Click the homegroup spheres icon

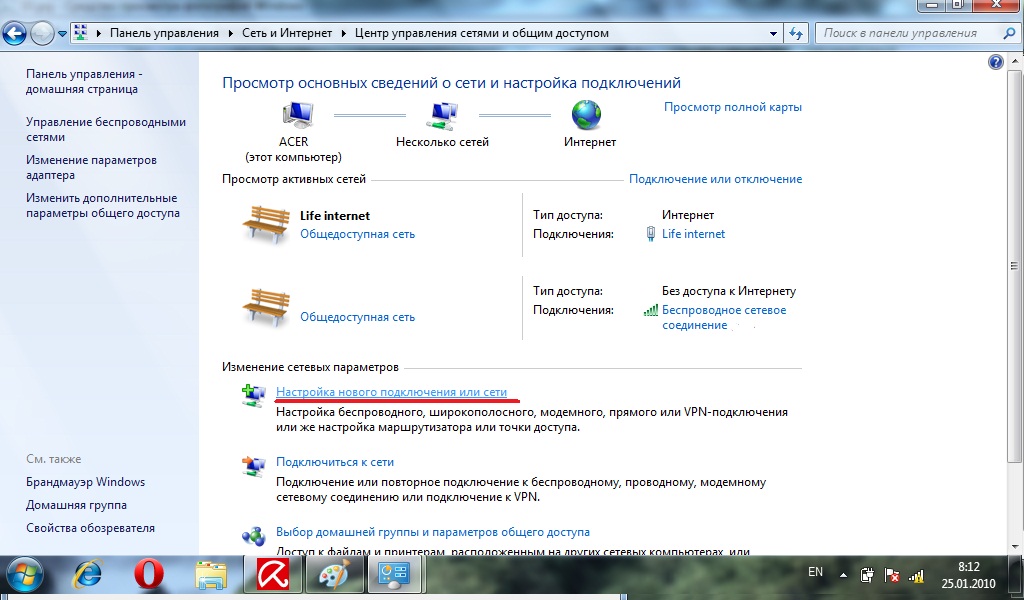253,536
